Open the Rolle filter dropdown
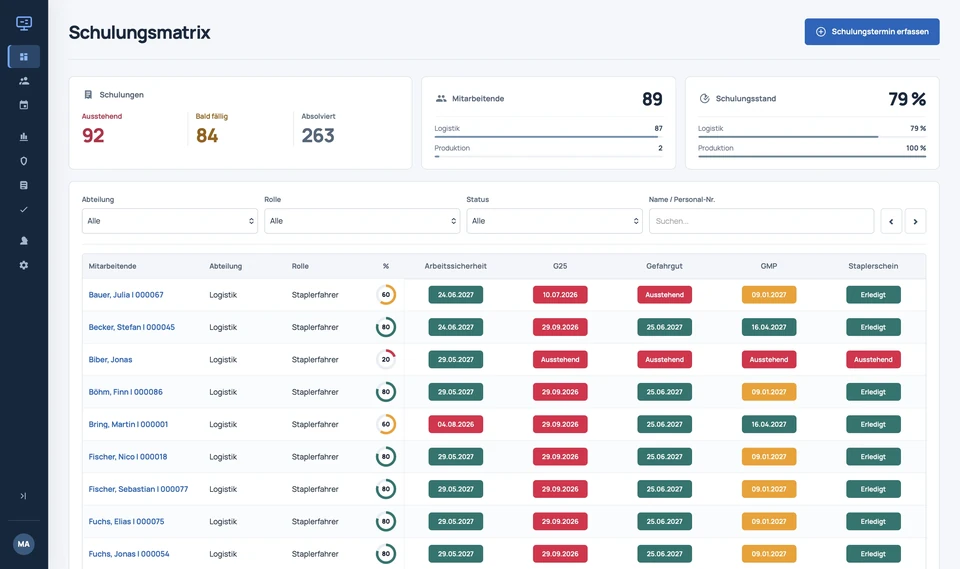 click(x=362, y=221)
